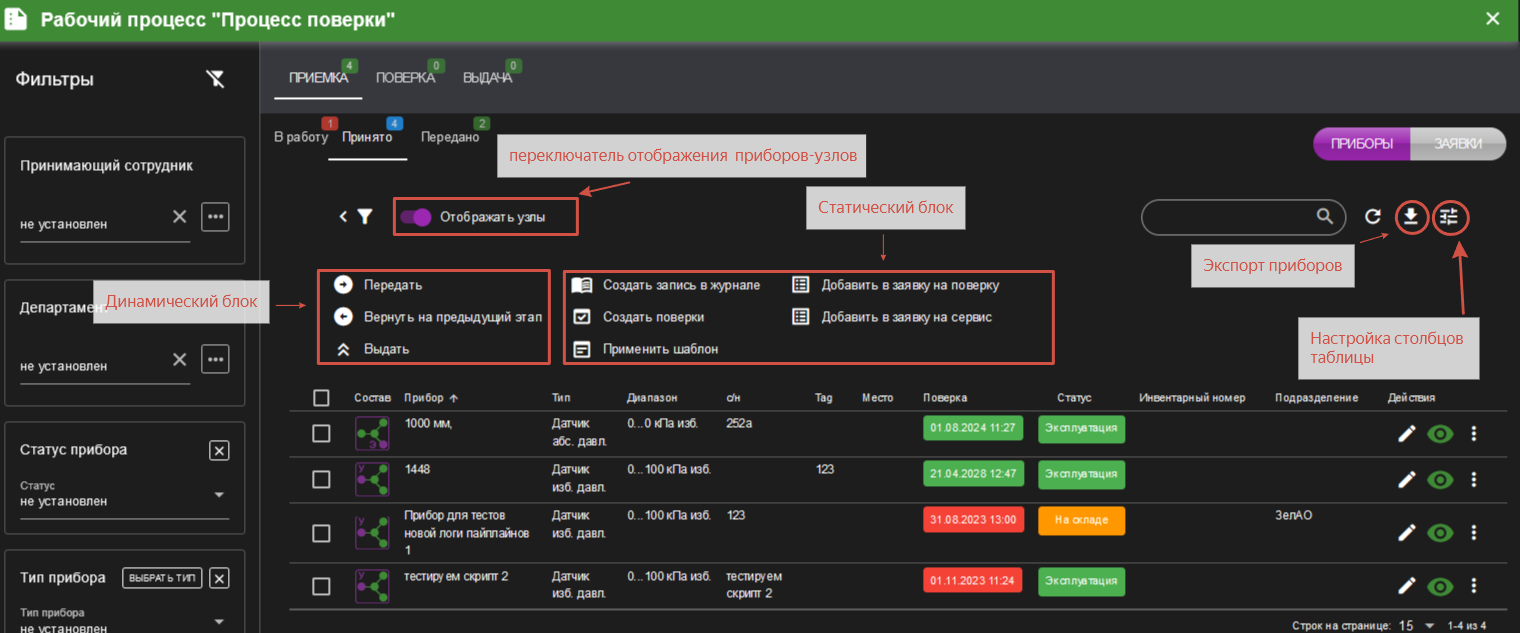Screen dimensions: 1520x633
Task: Open table column settings
Action: 1450,216
